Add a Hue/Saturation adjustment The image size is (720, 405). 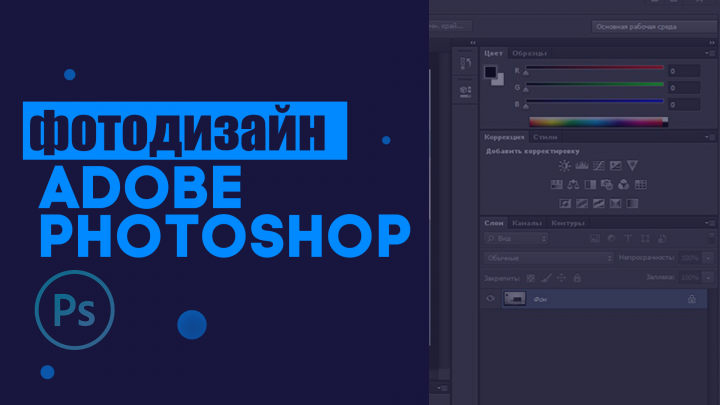pyautogui.click(x=557, y=185)
